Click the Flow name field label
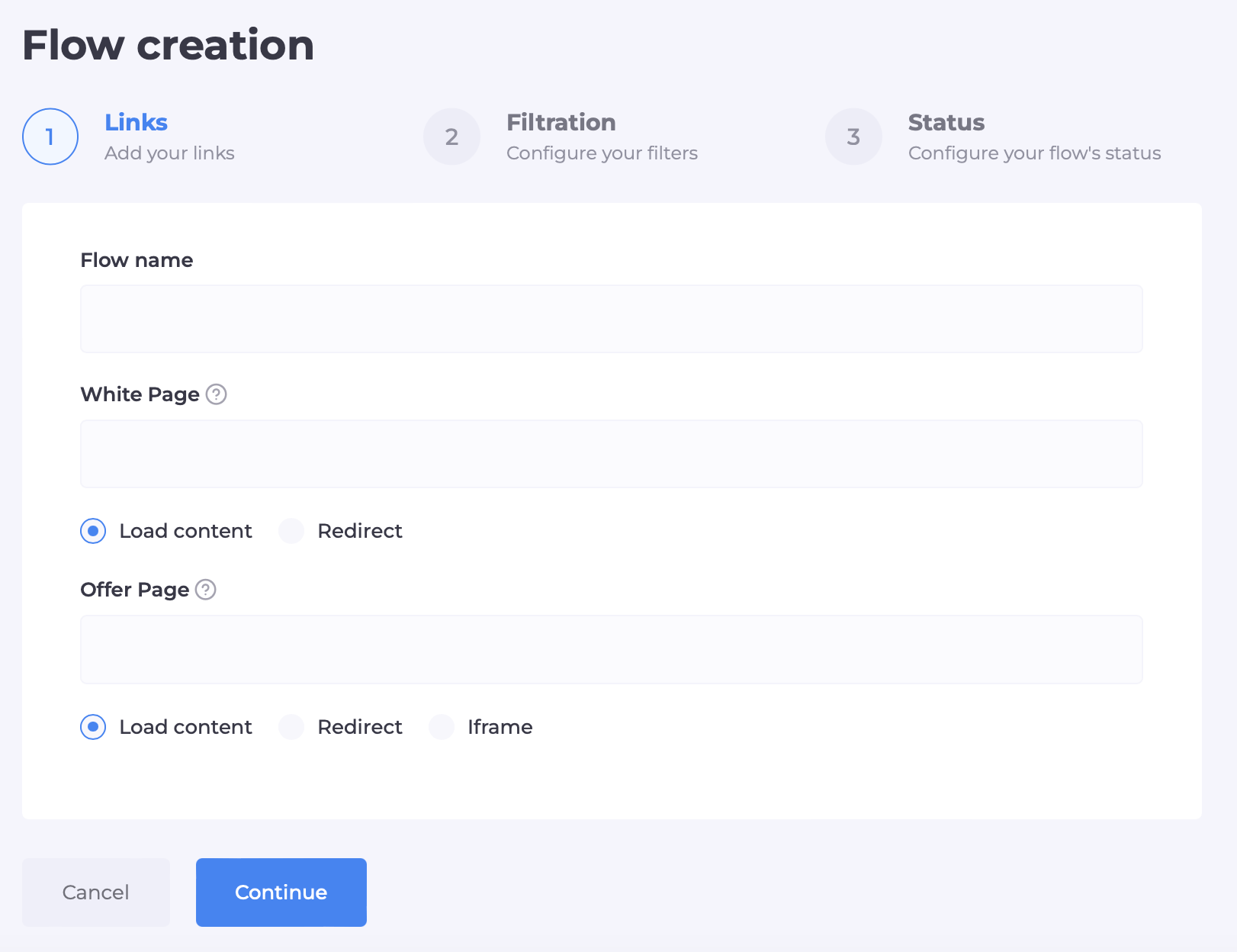 click(x=137, y=260)
